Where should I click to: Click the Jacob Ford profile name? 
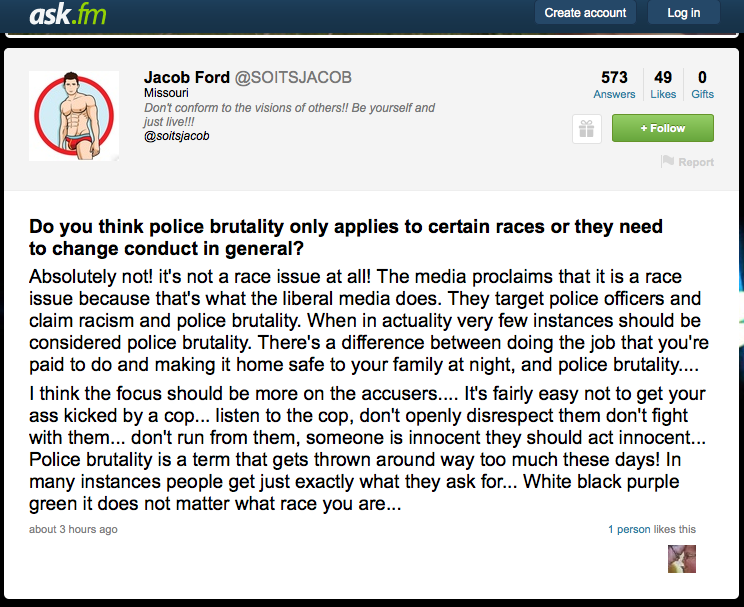click(x=187, y=77)
